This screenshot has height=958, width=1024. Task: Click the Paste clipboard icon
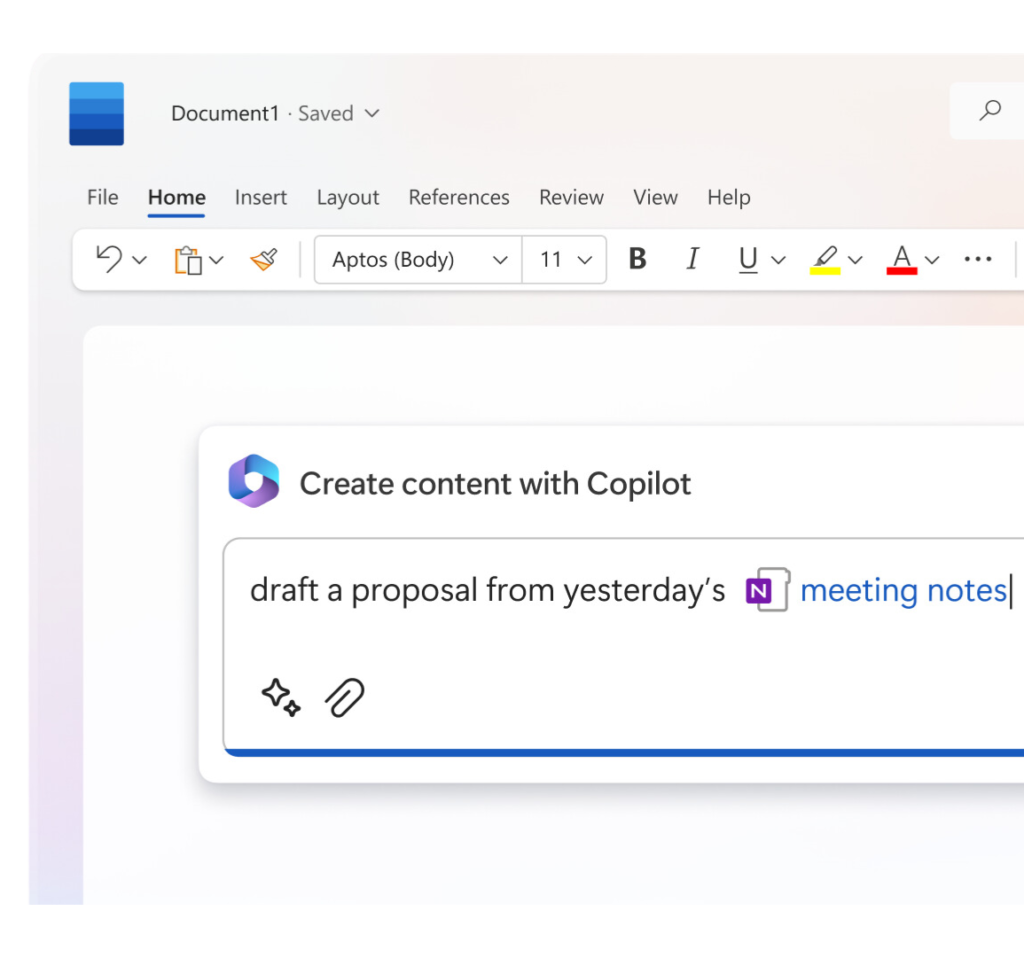pos(187,260)
